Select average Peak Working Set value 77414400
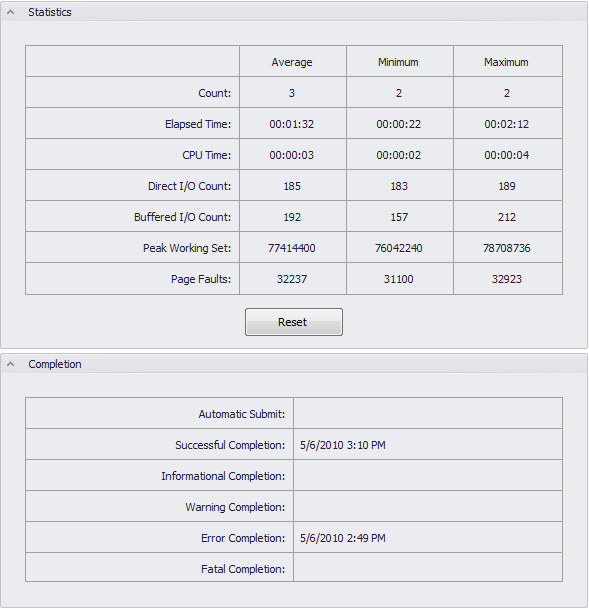 pos(292,248)
